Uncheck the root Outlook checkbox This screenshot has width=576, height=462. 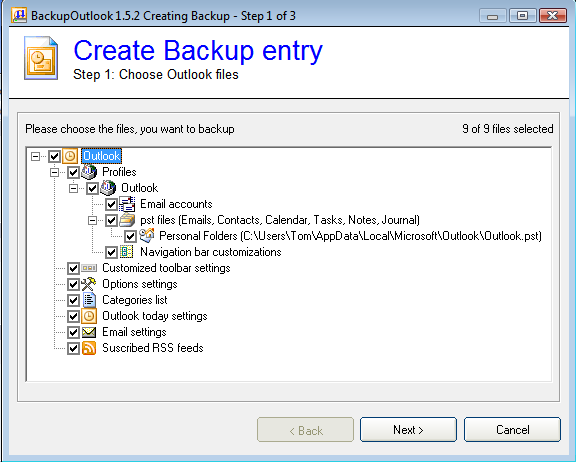coord(54,156)
